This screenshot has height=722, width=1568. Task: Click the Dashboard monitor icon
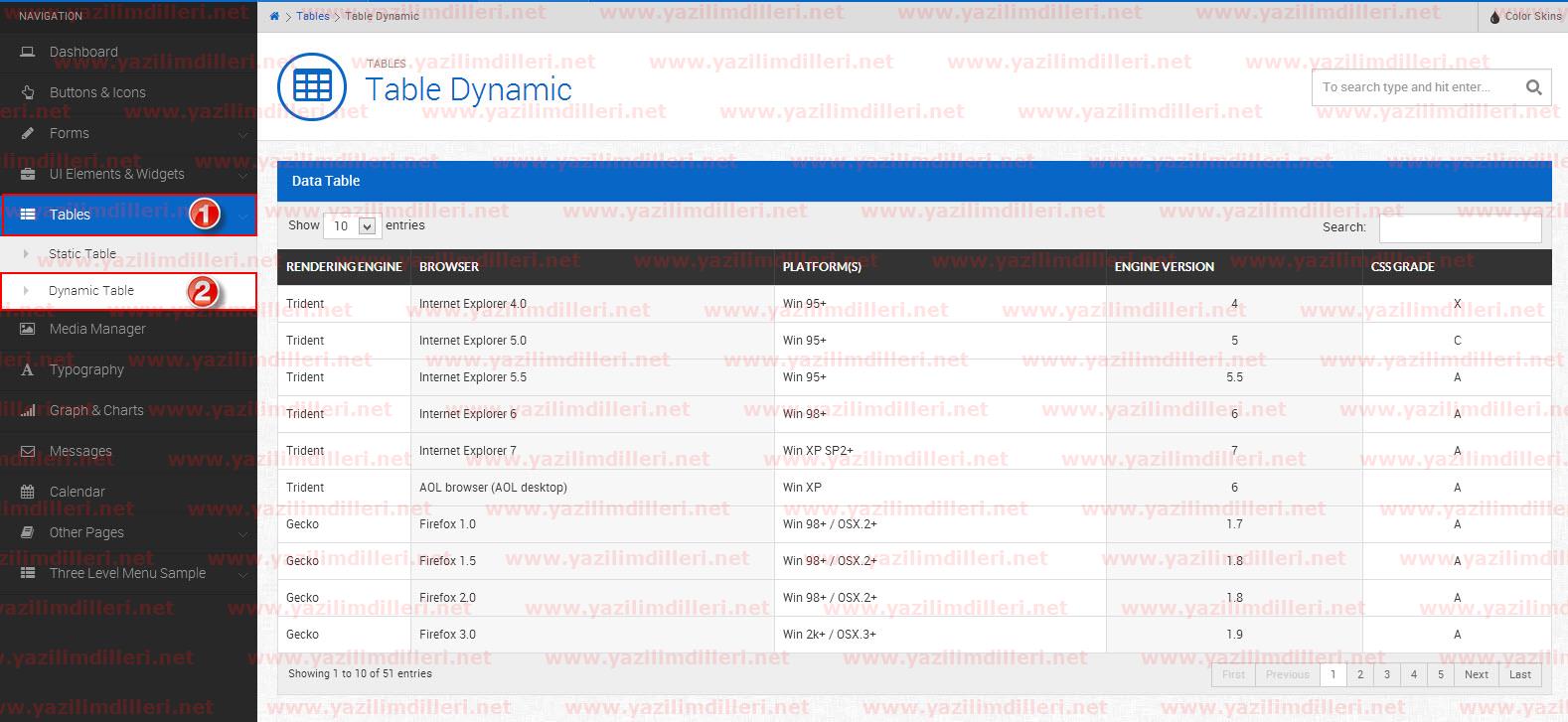28,52
